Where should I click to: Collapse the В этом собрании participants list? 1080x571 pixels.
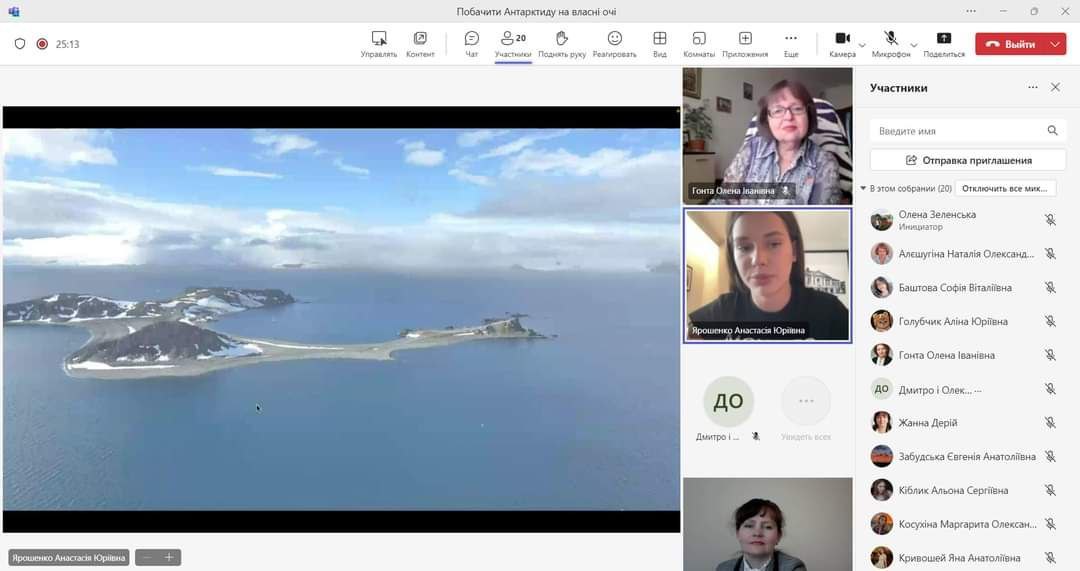(863, 188)
